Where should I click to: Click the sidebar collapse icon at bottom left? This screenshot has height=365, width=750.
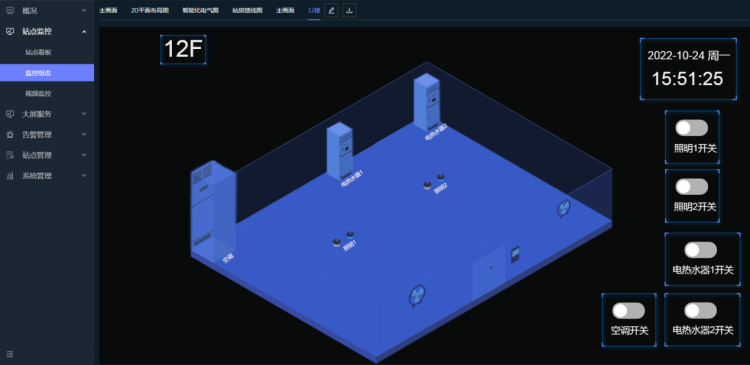click(x=10, y=354)
